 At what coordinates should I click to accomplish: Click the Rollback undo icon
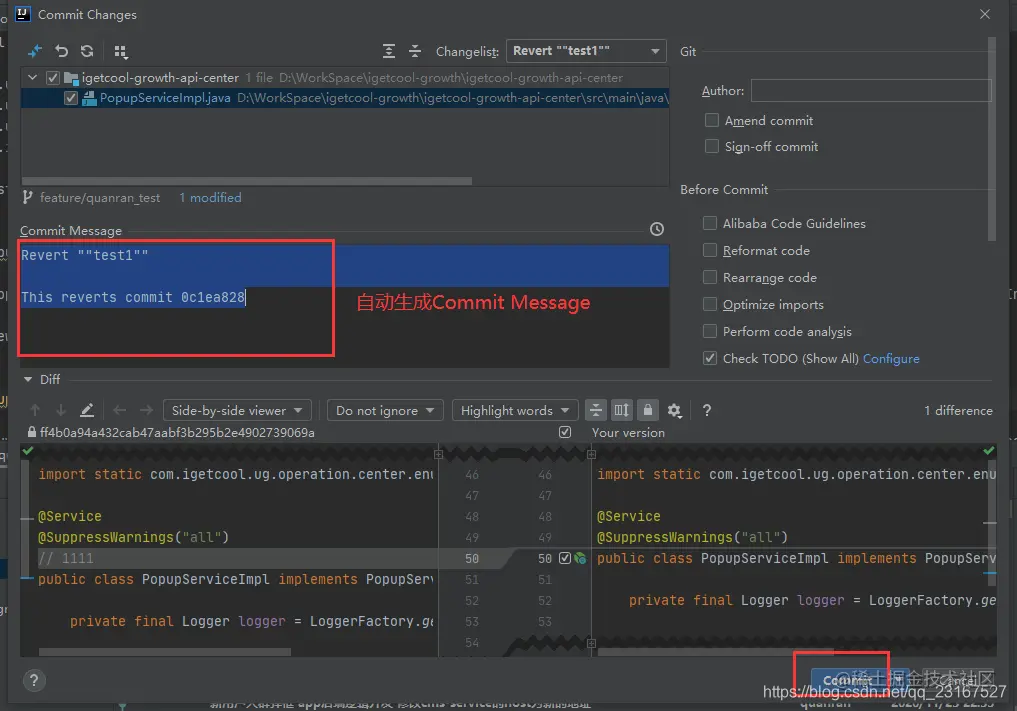[61, 51]
